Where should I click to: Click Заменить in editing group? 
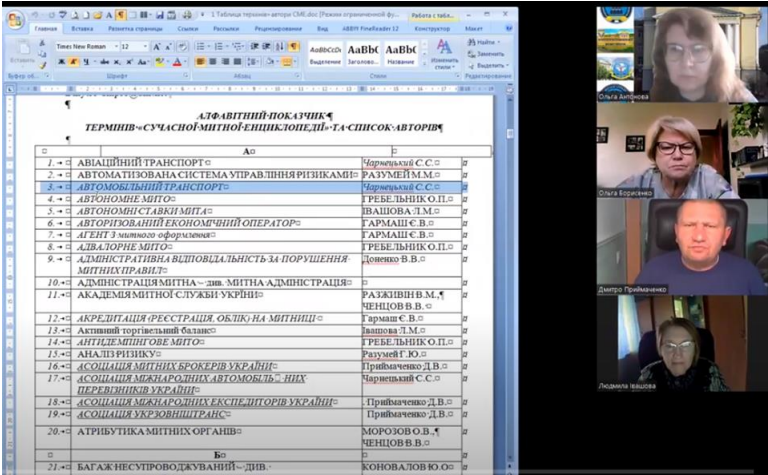point(486,54)
